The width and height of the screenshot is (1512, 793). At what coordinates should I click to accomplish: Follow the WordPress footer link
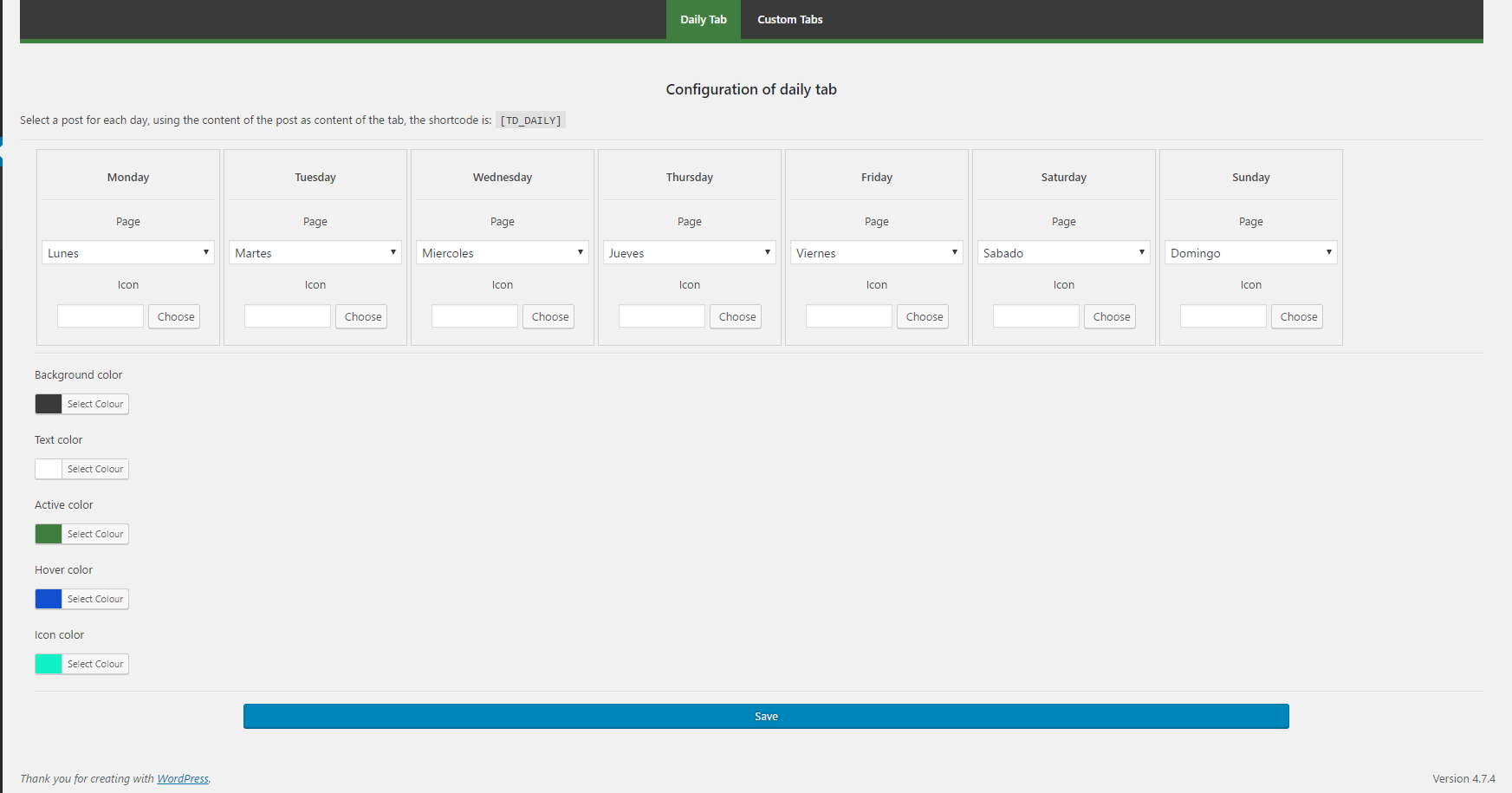point(183,778)
